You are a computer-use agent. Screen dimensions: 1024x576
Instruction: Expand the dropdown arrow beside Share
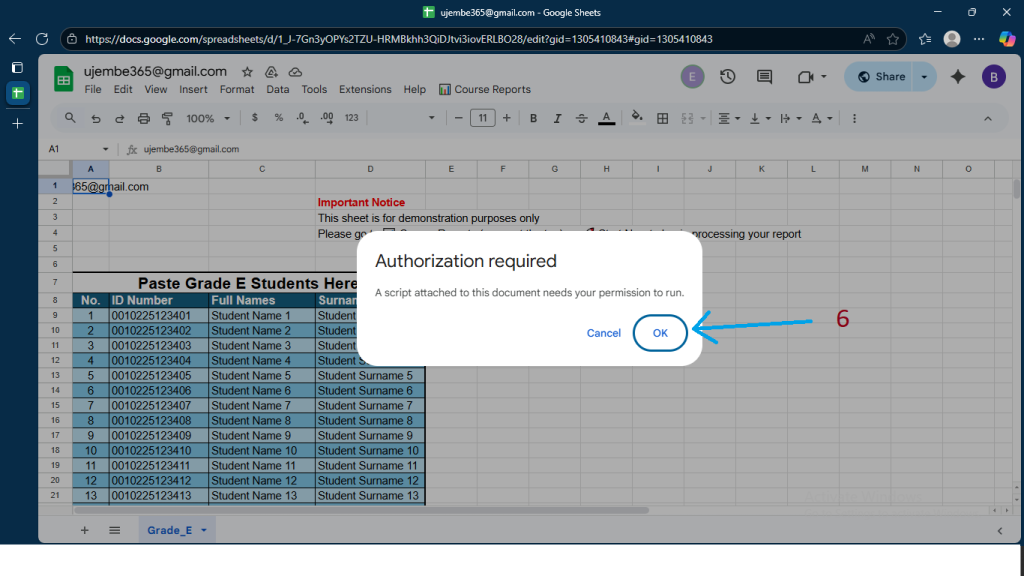tap(924, 77)
